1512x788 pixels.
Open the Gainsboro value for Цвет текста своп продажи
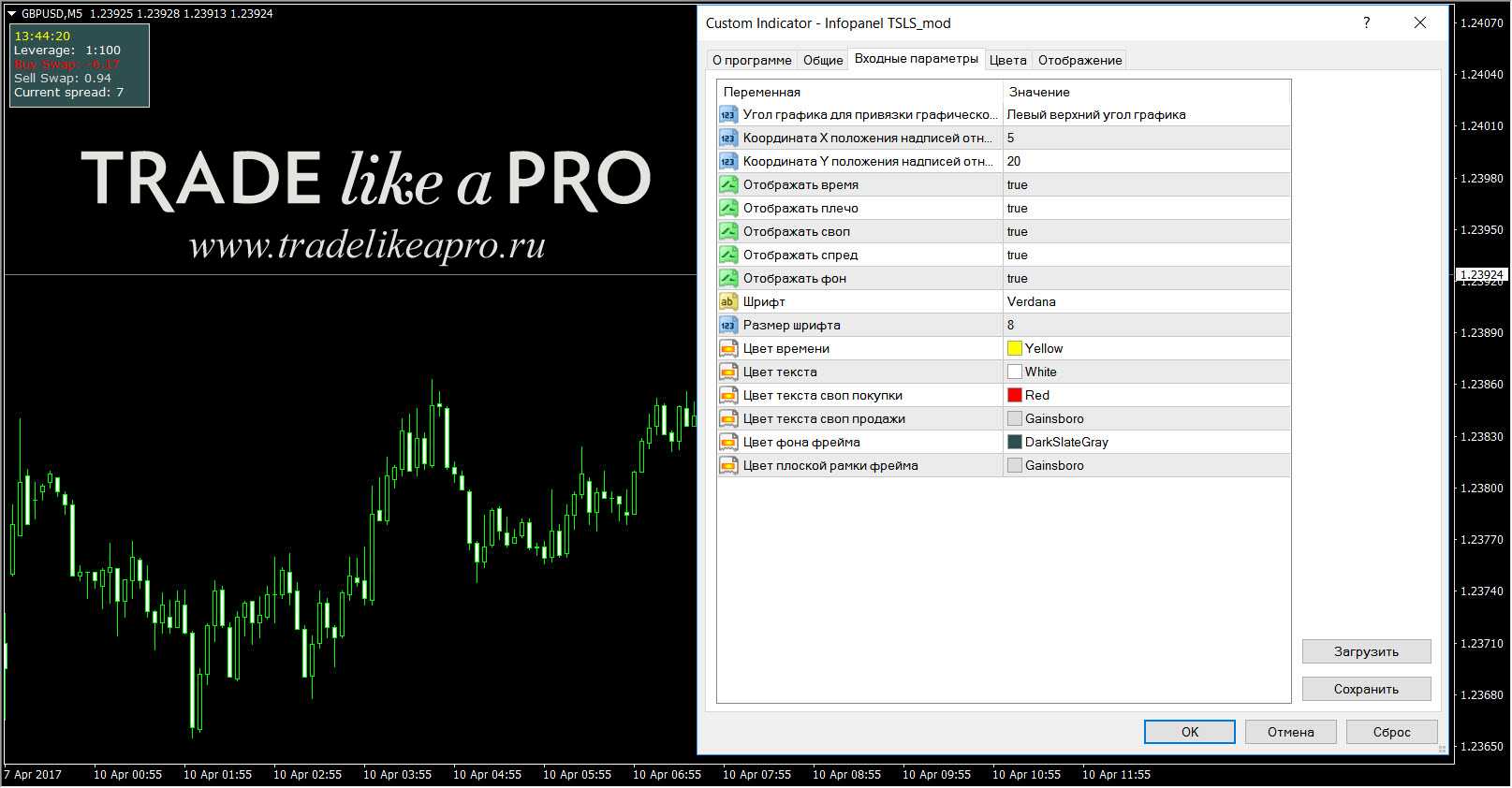(x=1054, y=418)
